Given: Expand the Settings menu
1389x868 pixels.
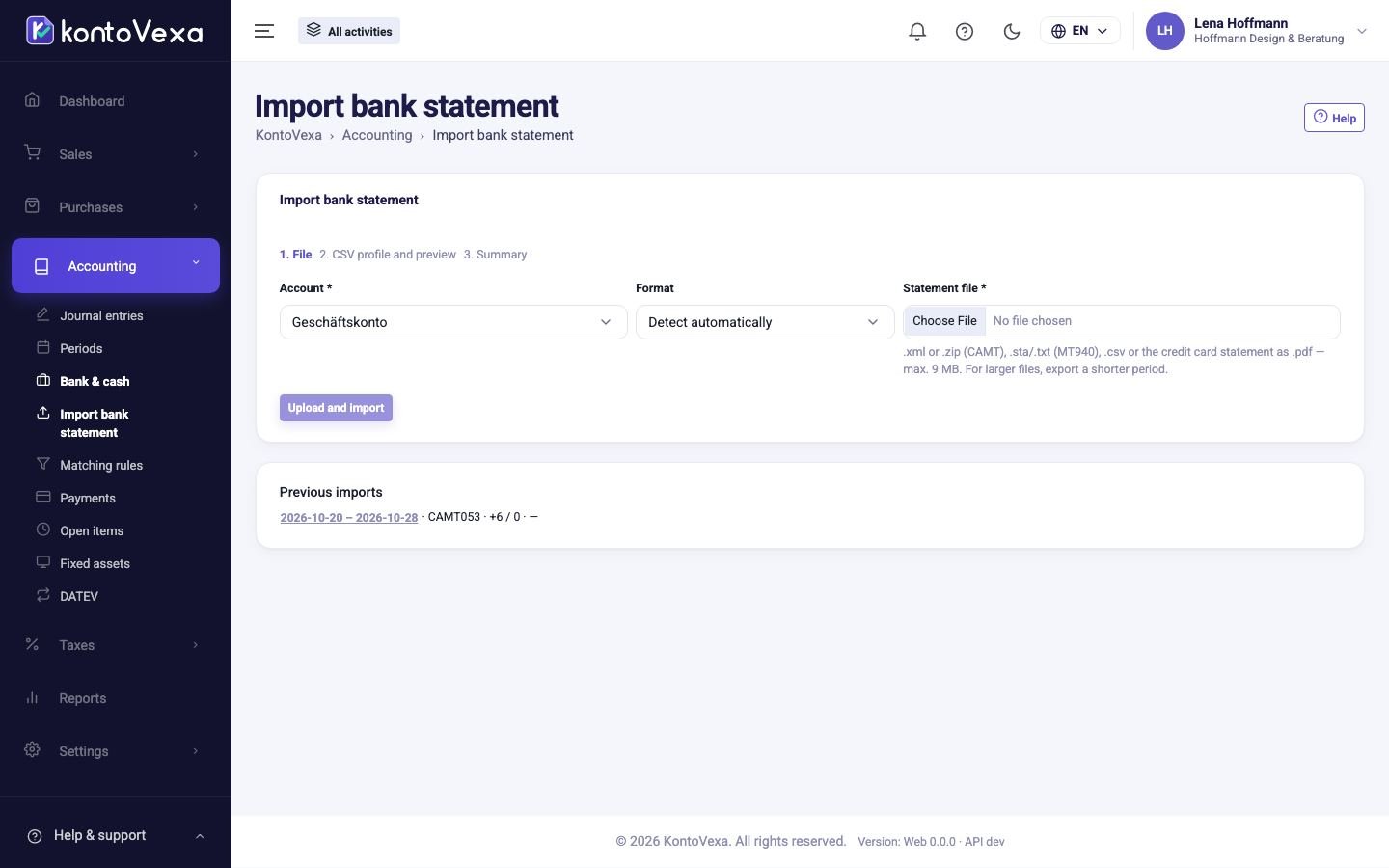Looking at the screenshot, I should coord(116,751).
